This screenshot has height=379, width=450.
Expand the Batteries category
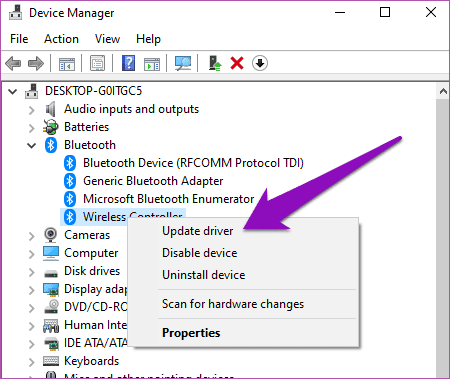pos(31,128)
